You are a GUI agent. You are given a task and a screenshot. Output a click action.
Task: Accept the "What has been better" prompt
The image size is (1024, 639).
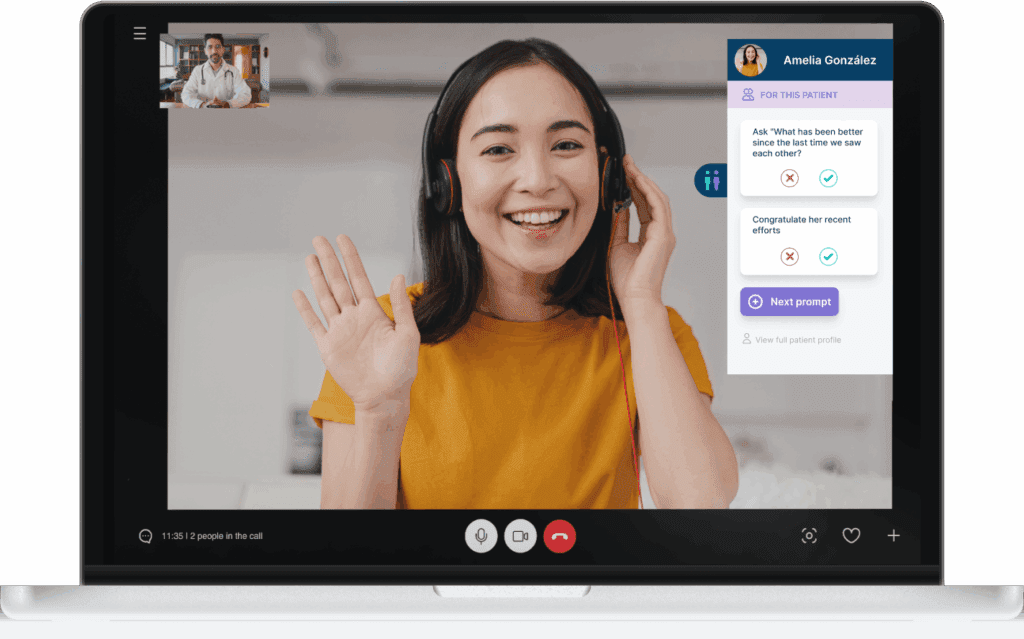click(828, 178)
